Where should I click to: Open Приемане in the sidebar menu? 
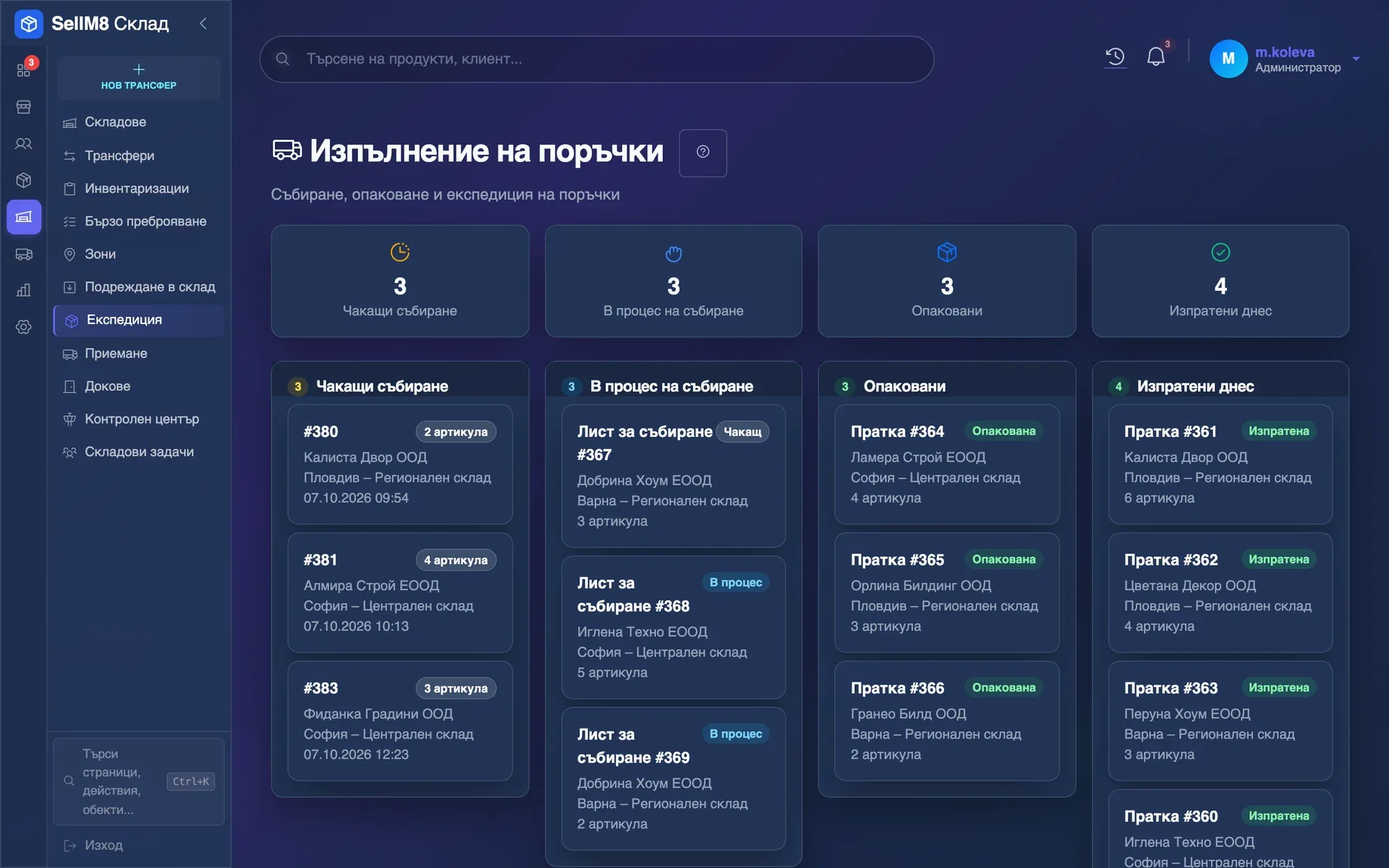pyautogui.click(x=139, y=354)
